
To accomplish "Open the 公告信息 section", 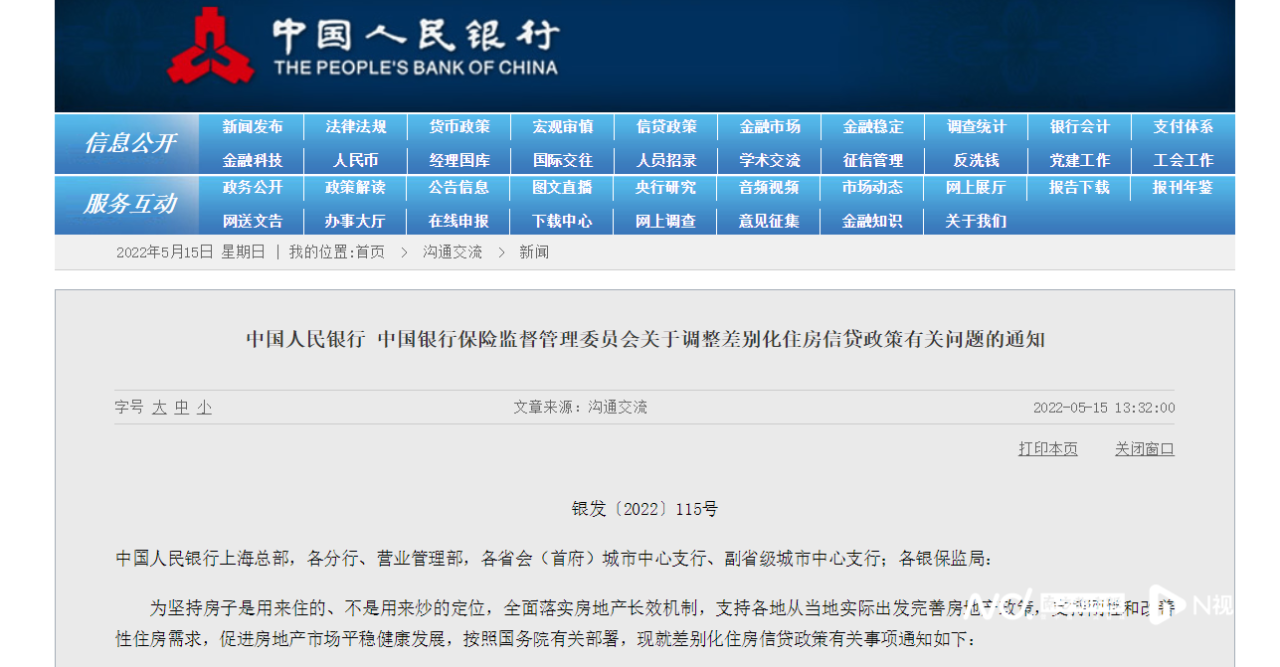I will point(459,187).
